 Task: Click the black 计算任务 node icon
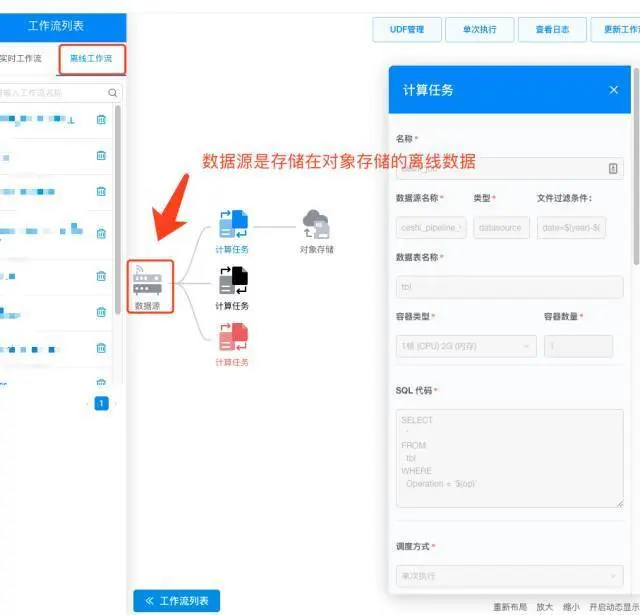pyautogui.click(x=233, y=280)
